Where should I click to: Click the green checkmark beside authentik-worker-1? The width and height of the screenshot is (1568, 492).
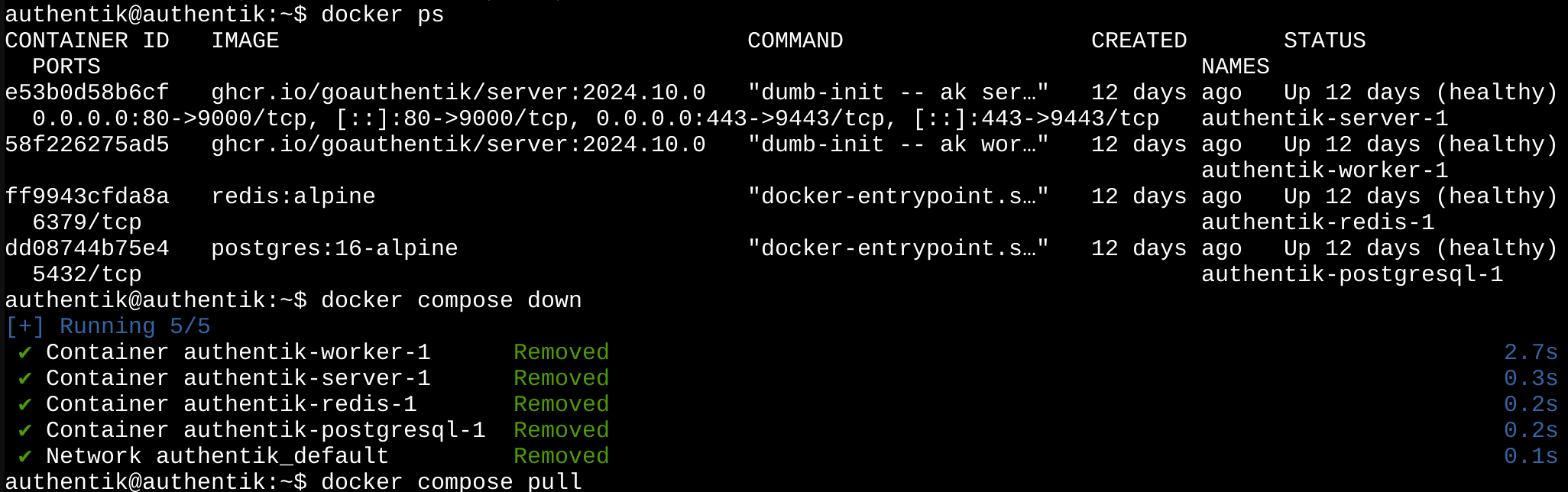coord(25,352)
